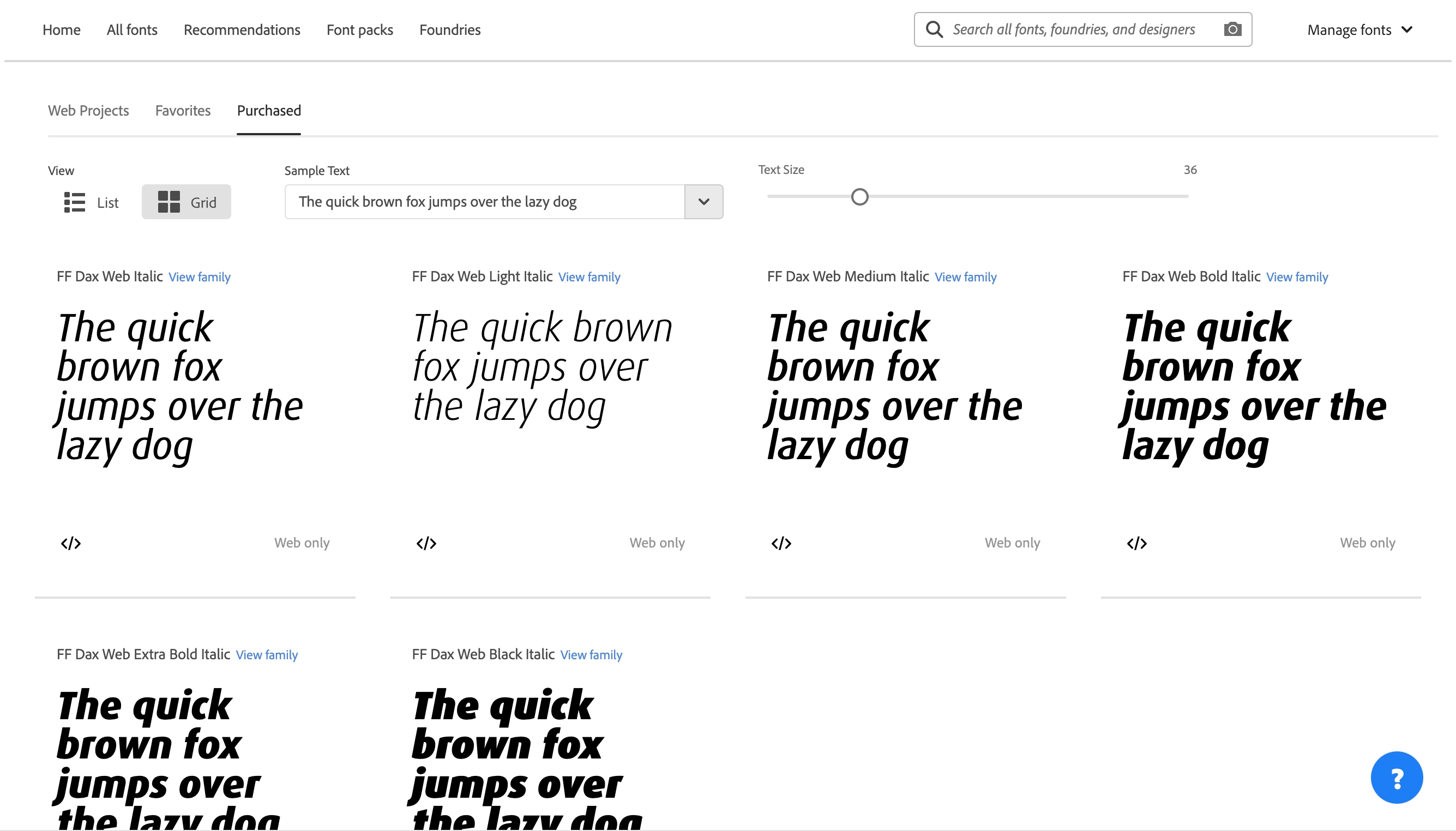This screenshot has height=831, width=1456.
Task: Click the embed code icon for FF Dax Web Bold Italic
Action: pyautogui.click(x=1136, y=543)
